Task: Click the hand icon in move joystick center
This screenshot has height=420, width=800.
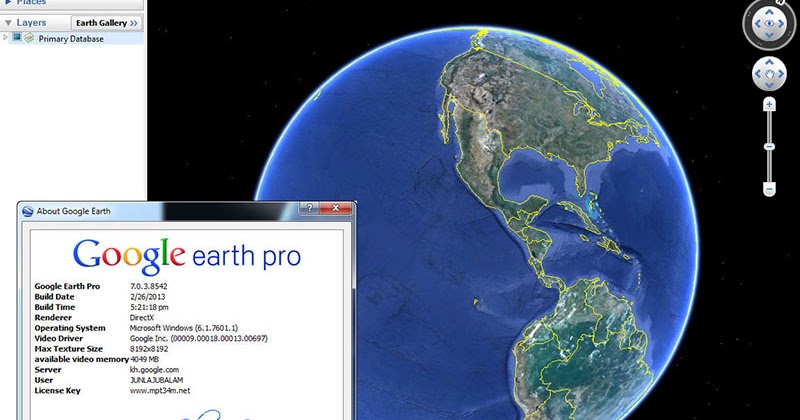Action: coord(769,74)
